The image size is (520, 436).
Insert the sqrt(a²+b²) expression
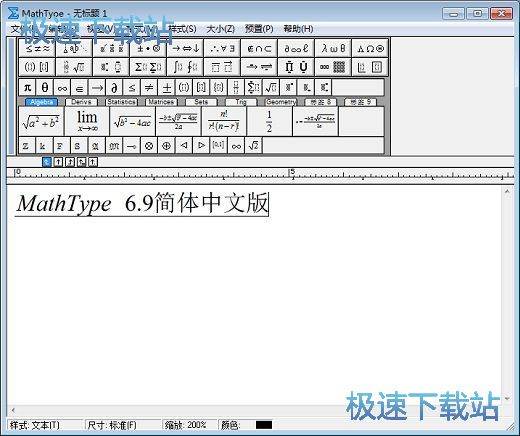(41, 121)
